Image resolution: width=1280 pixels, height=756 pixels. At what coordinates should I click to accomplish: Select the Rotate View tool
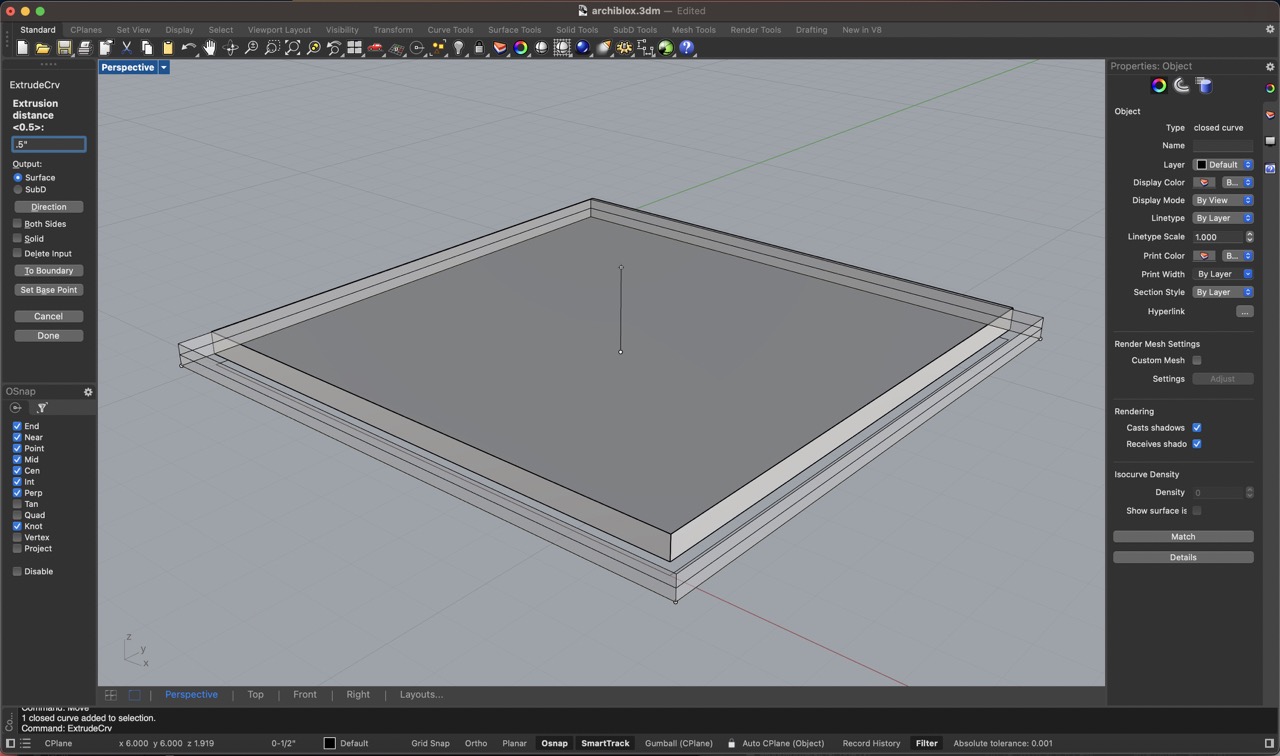point(230,48)
